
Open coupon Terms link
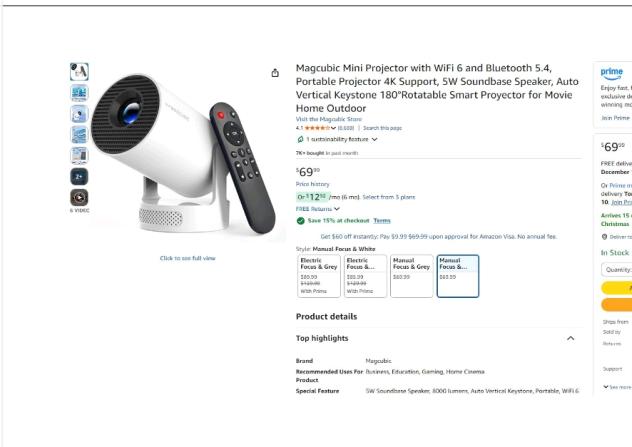(x=382, y=220)
